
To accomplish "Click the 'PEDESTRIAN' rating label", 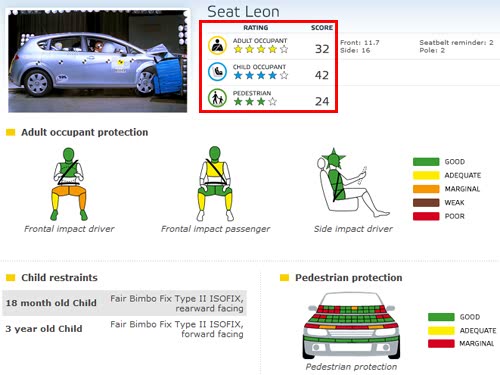I will pos(252,93).
